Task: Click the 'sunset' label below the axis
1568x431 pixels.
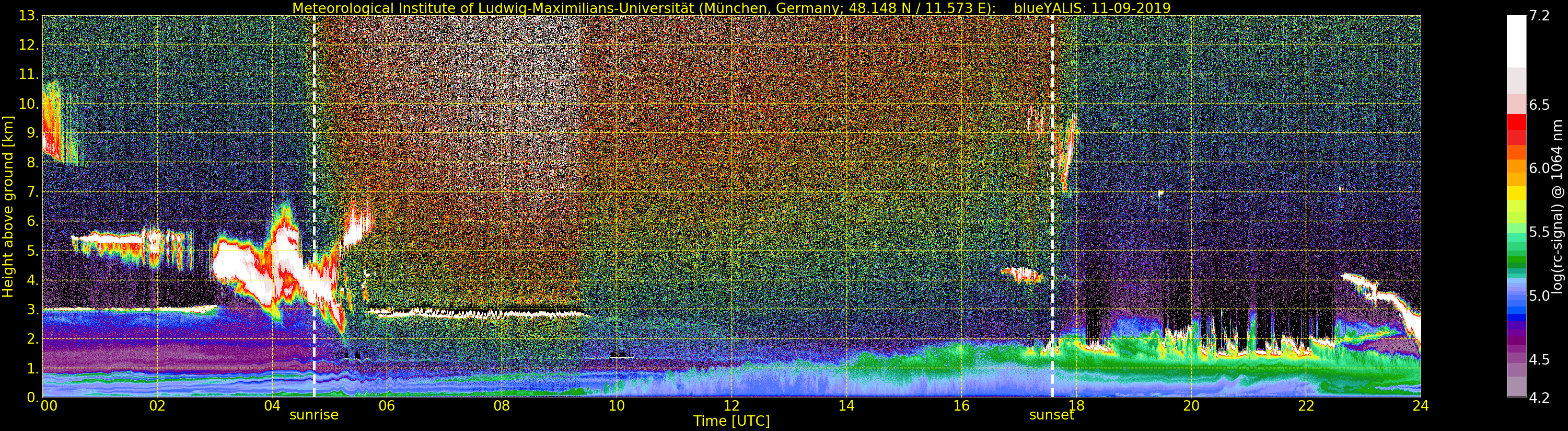Action: pyautogui.click(x=1052, y=415)
